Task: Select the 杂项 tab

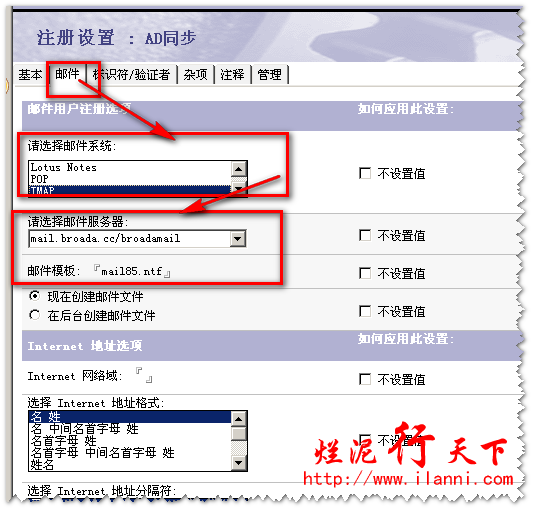Action: point(195,74)
